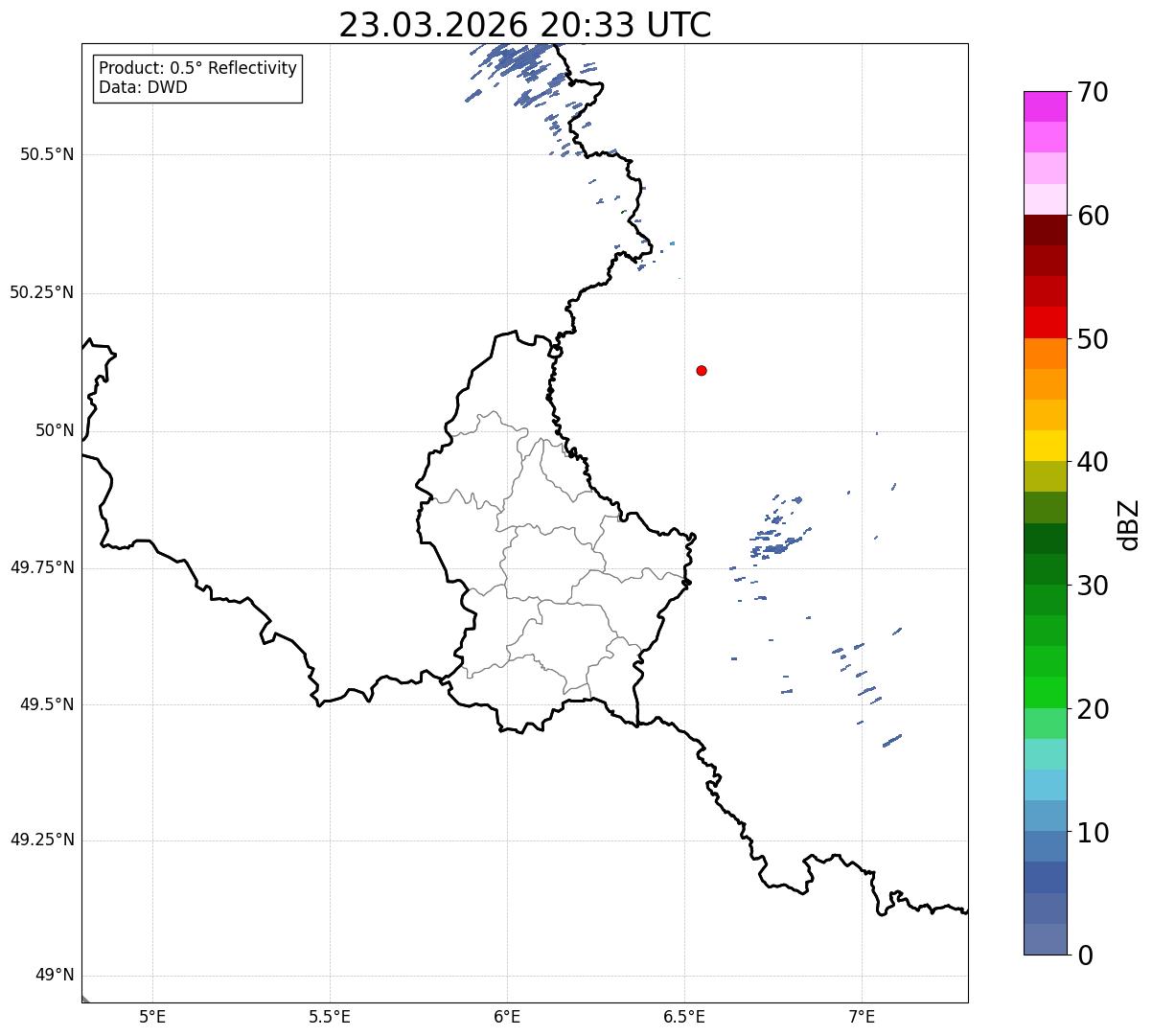The height and width of the screenshot is (1036, 1152).
Task: Click the 6.5°E longitude label
Action: tap(684, 1016)
